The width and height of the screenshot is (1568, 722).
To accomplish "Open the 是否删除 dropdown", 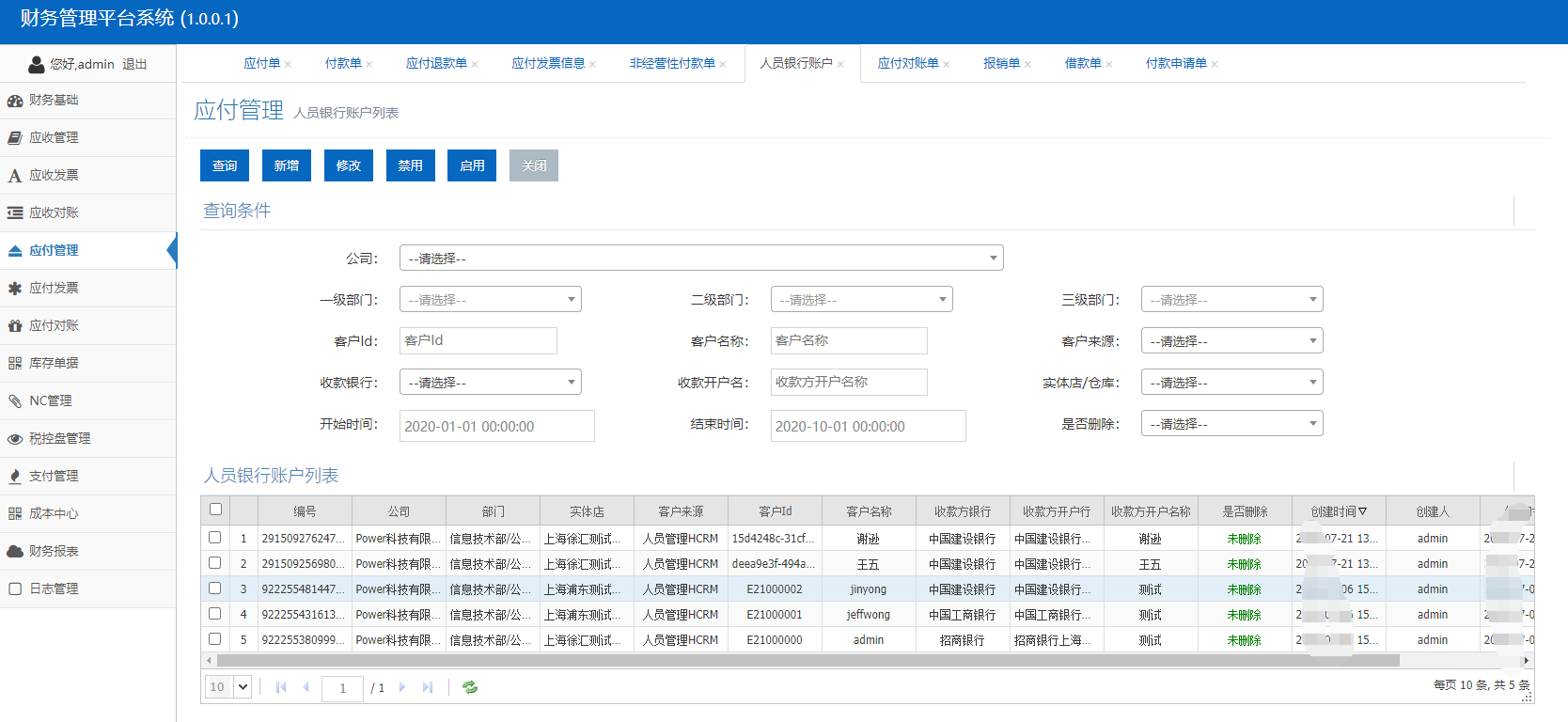I will (x=1231, y=424).
